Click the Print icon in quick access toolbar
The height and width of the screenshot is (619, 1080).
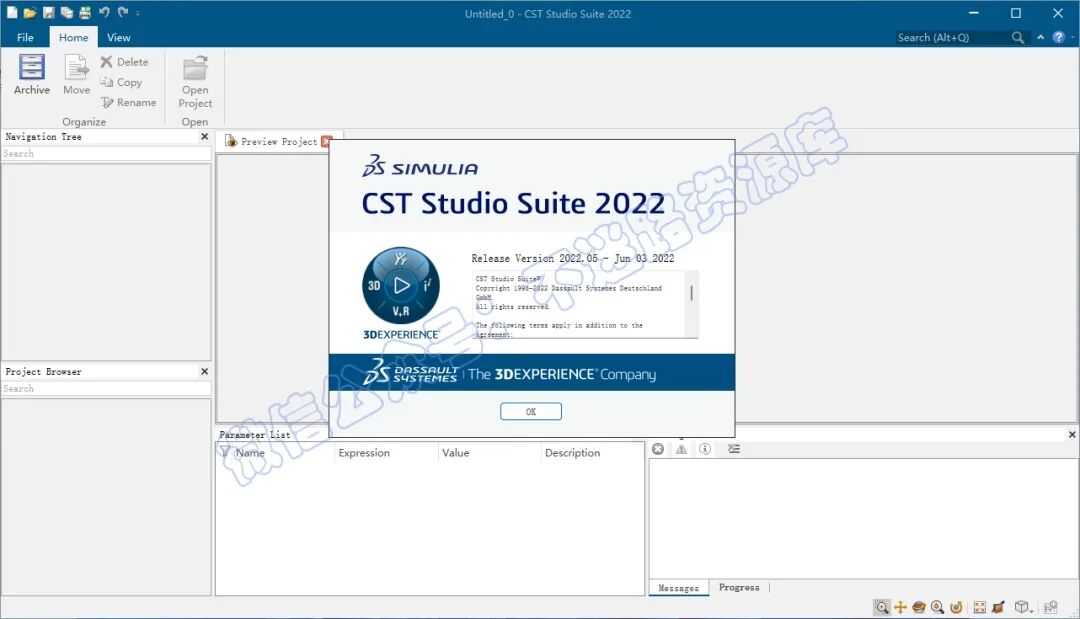click(85, 12)
